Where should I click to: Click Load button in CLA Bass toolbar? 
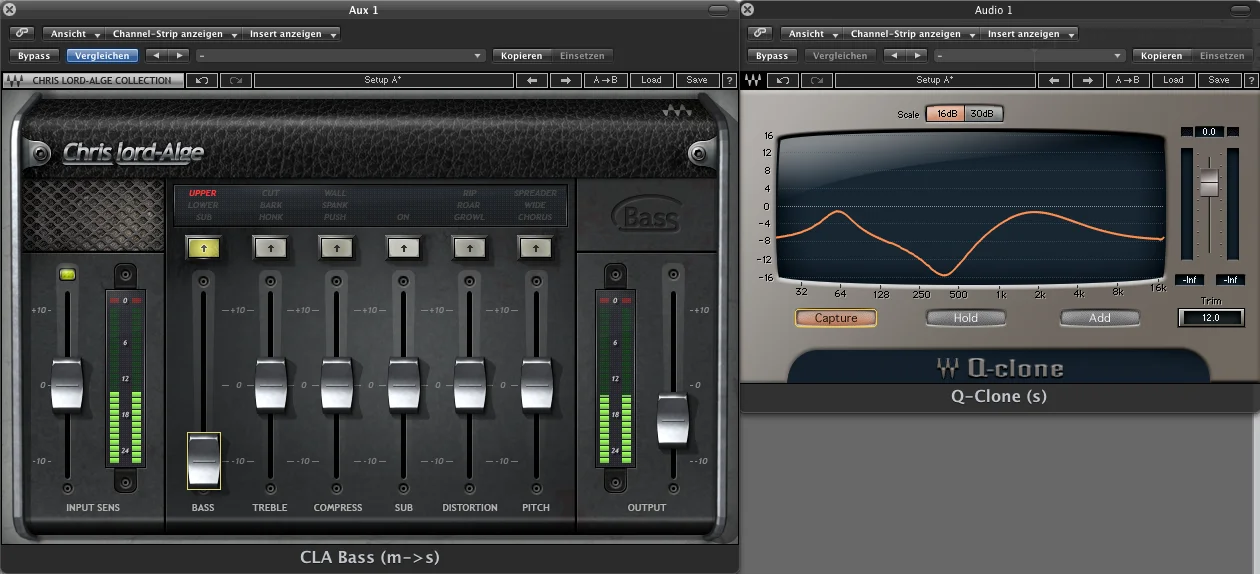coord(651,80)
